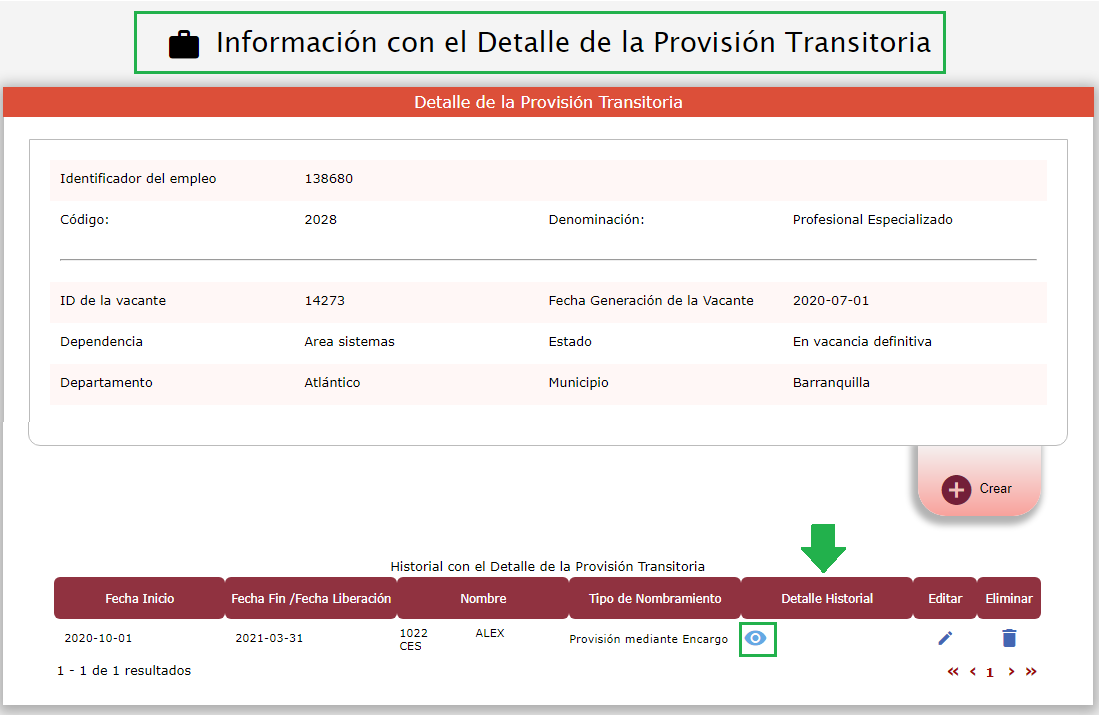Click the briefcase icon in the title

click(x=184, y=44)
